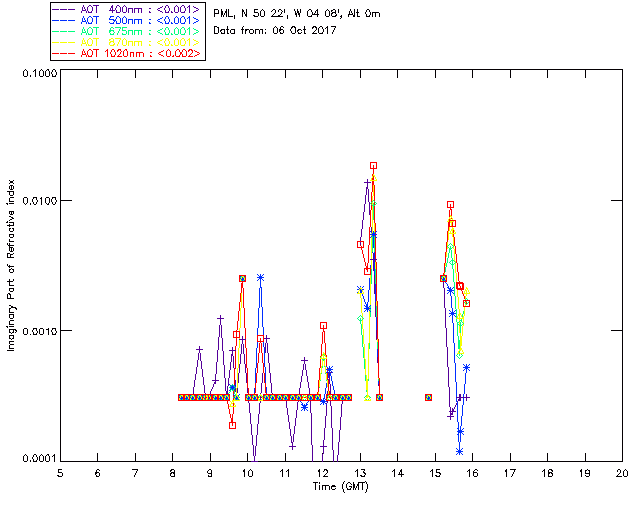640x512 pixels.
Task: Click the 'AOT 675nm : <0.001>' legend entry
Action: (x=127, y=31)
